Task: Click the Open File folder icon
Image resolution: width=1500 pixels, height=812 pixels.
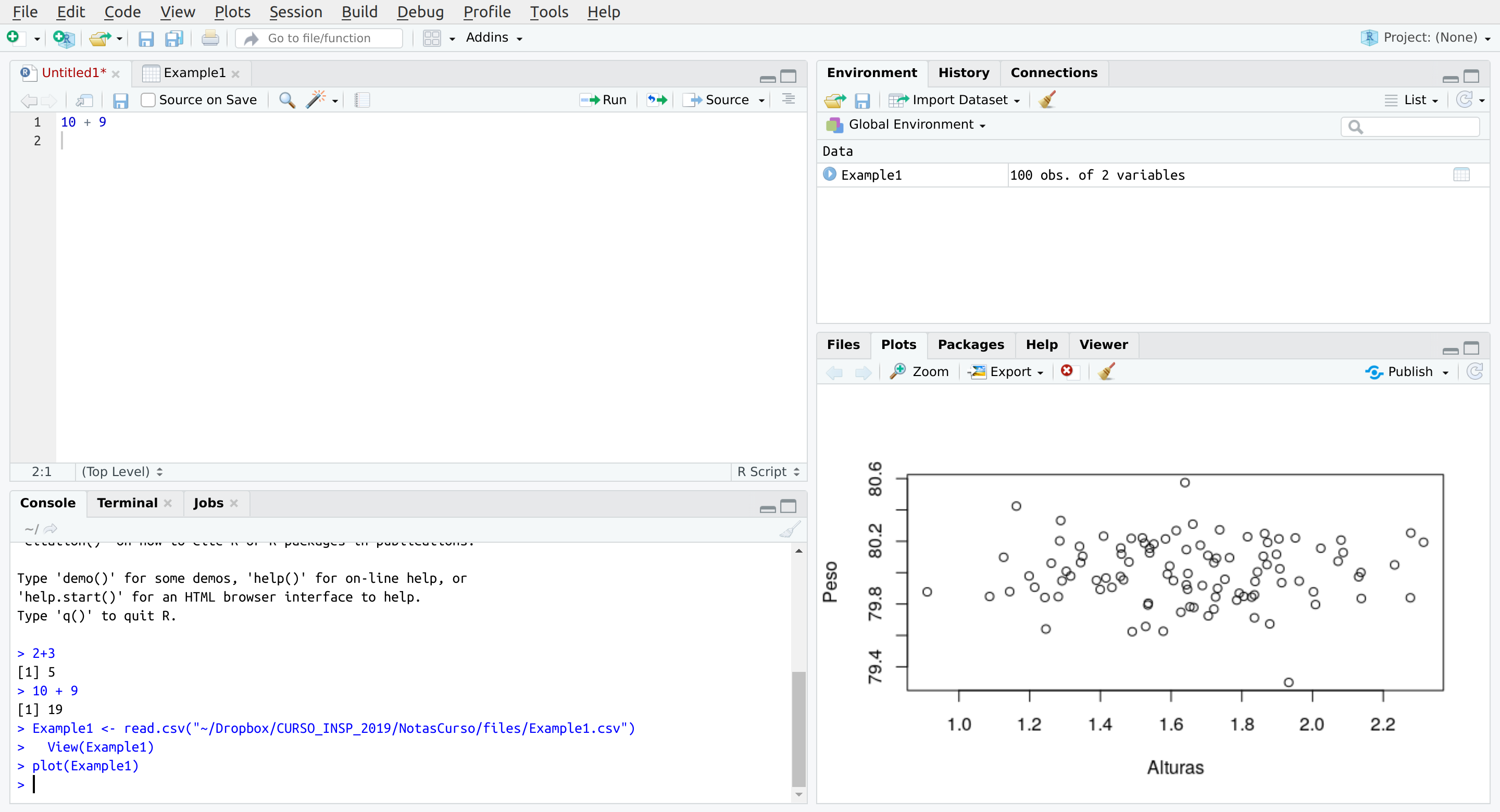Action: tap(99, 39)
